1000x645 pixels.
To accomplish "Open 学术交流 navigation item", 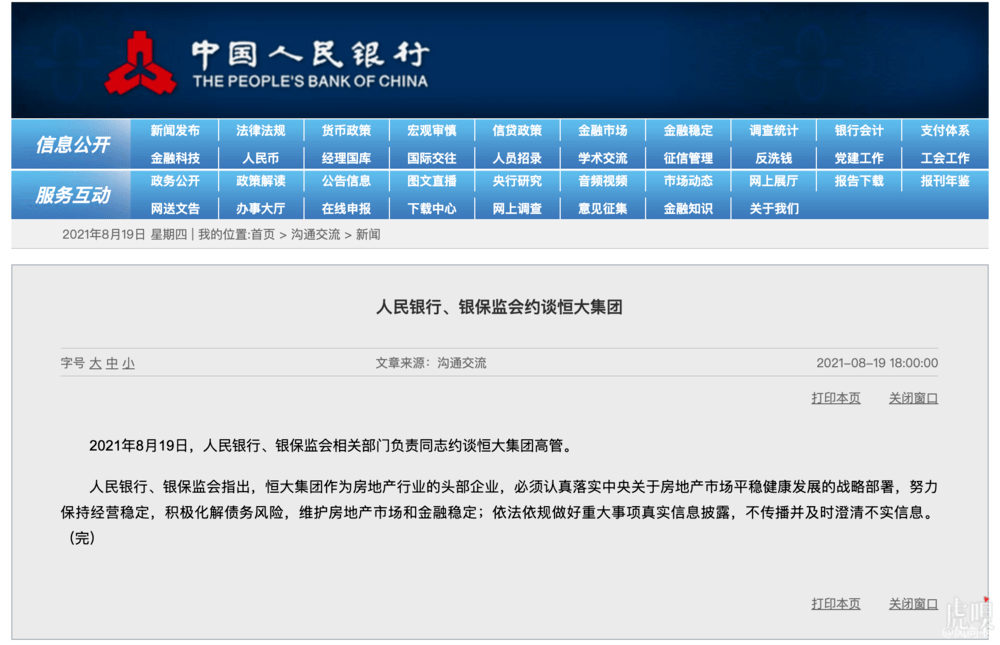I will pos(603,158).
